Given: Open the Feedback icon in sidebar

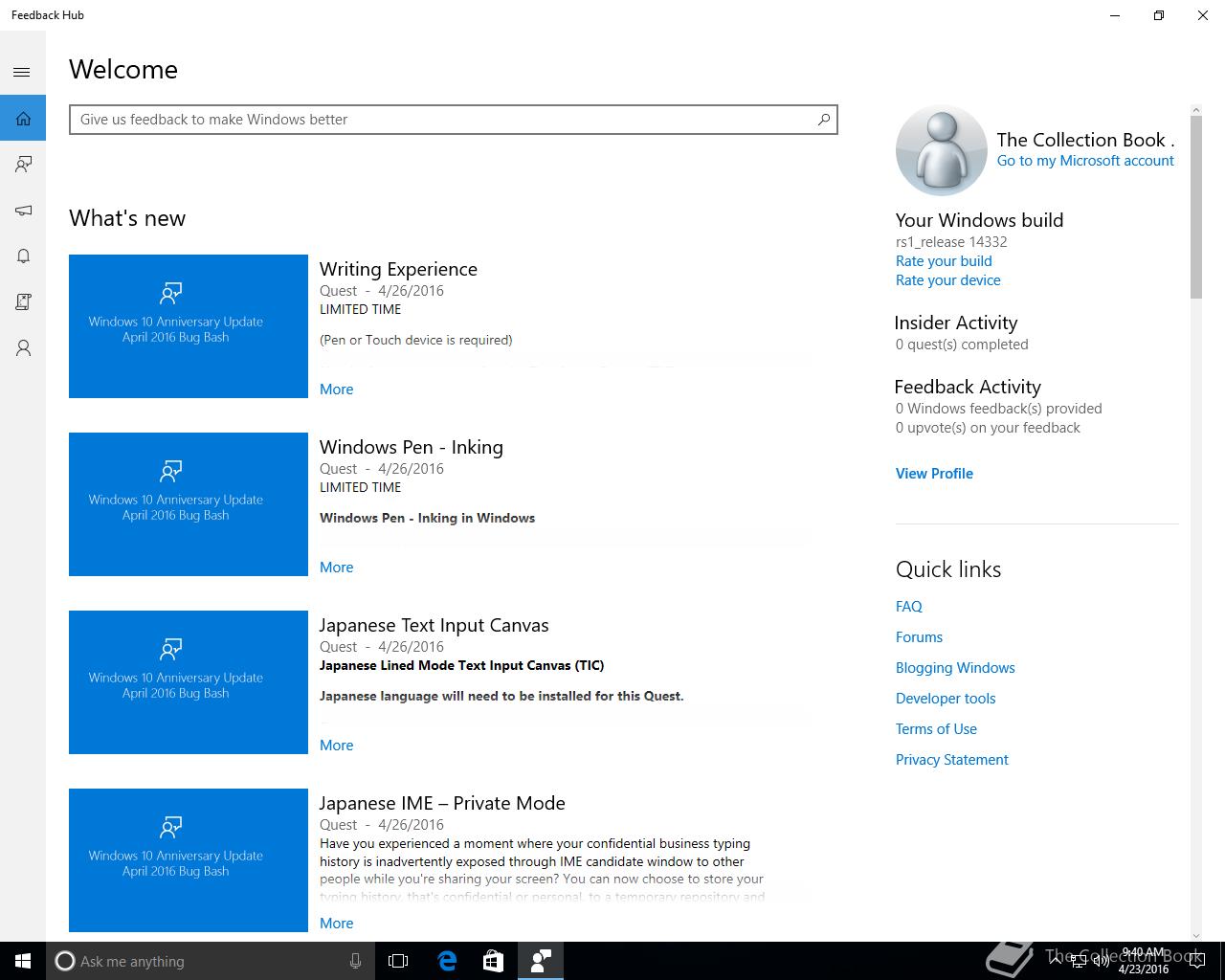Looking at the screenshot, I should (23, 165).
